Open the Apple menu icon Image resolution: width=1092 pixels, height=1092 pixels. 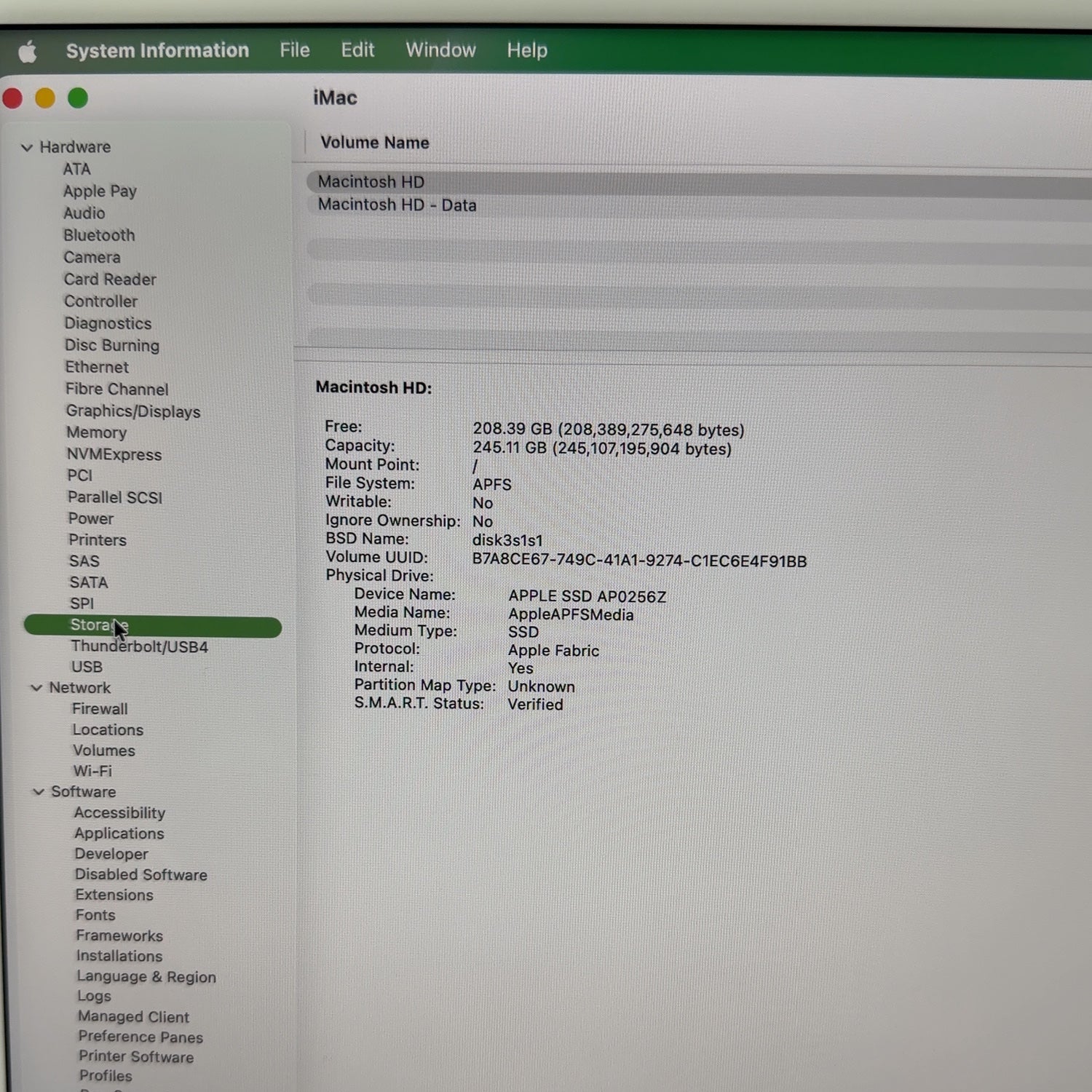click(x=28, y=52)
